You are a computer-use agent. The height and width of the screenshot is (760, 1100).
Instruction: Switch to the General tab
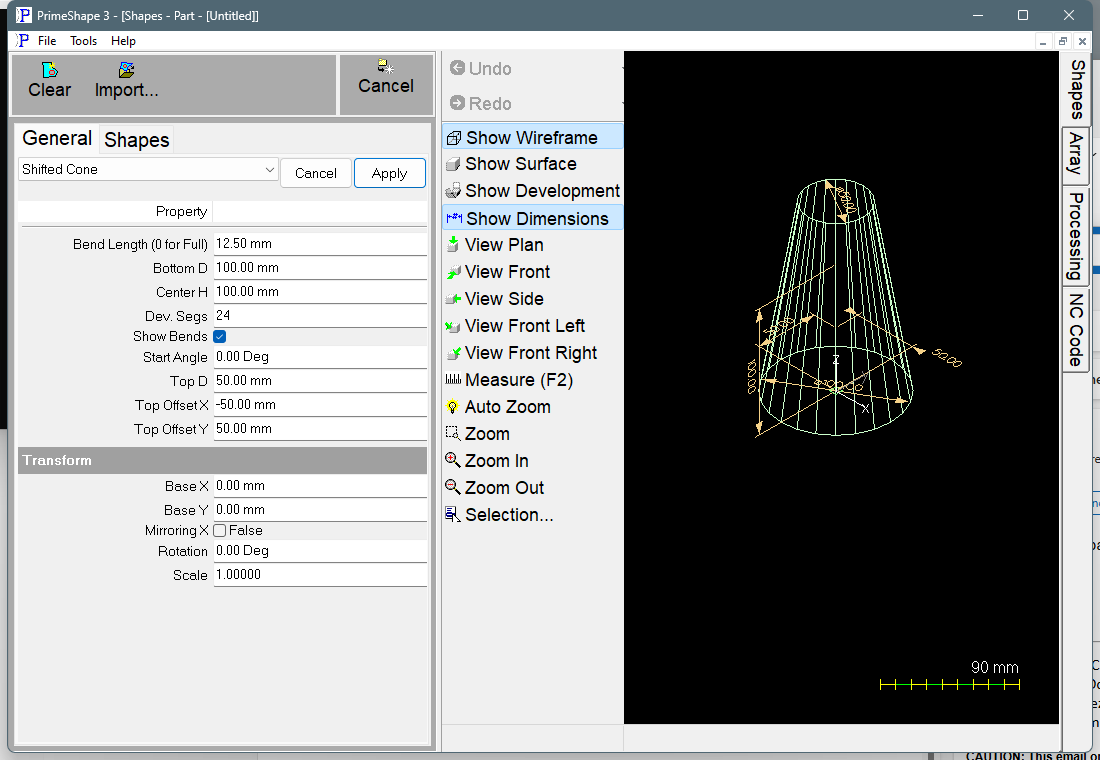pyautogui.click(x=57, y=138)
